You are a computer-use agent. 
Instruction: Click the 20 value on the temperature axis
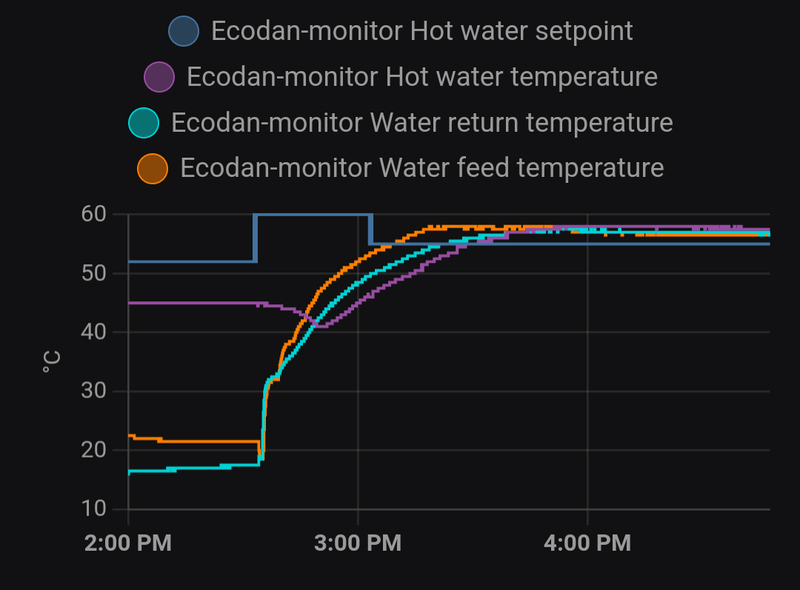(93, 450)
